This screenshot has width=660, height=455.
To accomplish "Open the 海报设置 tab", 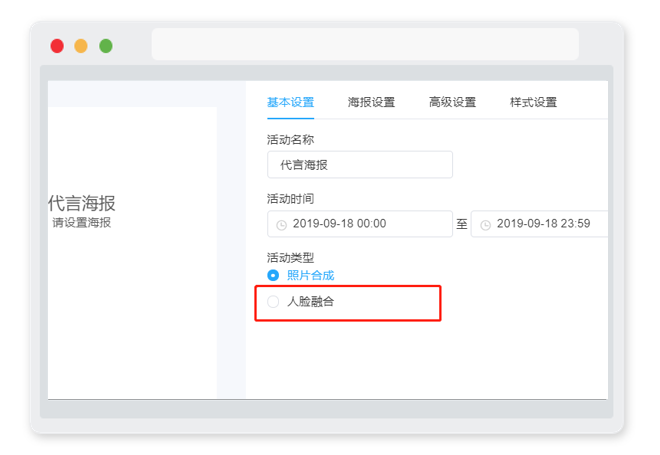I will [x=371, y=102].
